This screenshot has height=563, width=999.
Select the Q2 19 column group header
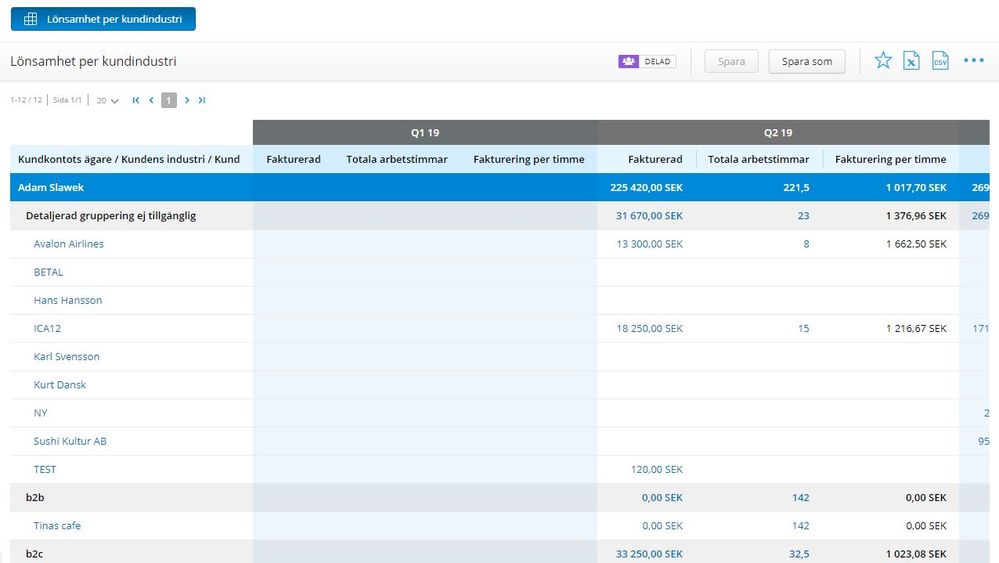(x=778, y=132)
